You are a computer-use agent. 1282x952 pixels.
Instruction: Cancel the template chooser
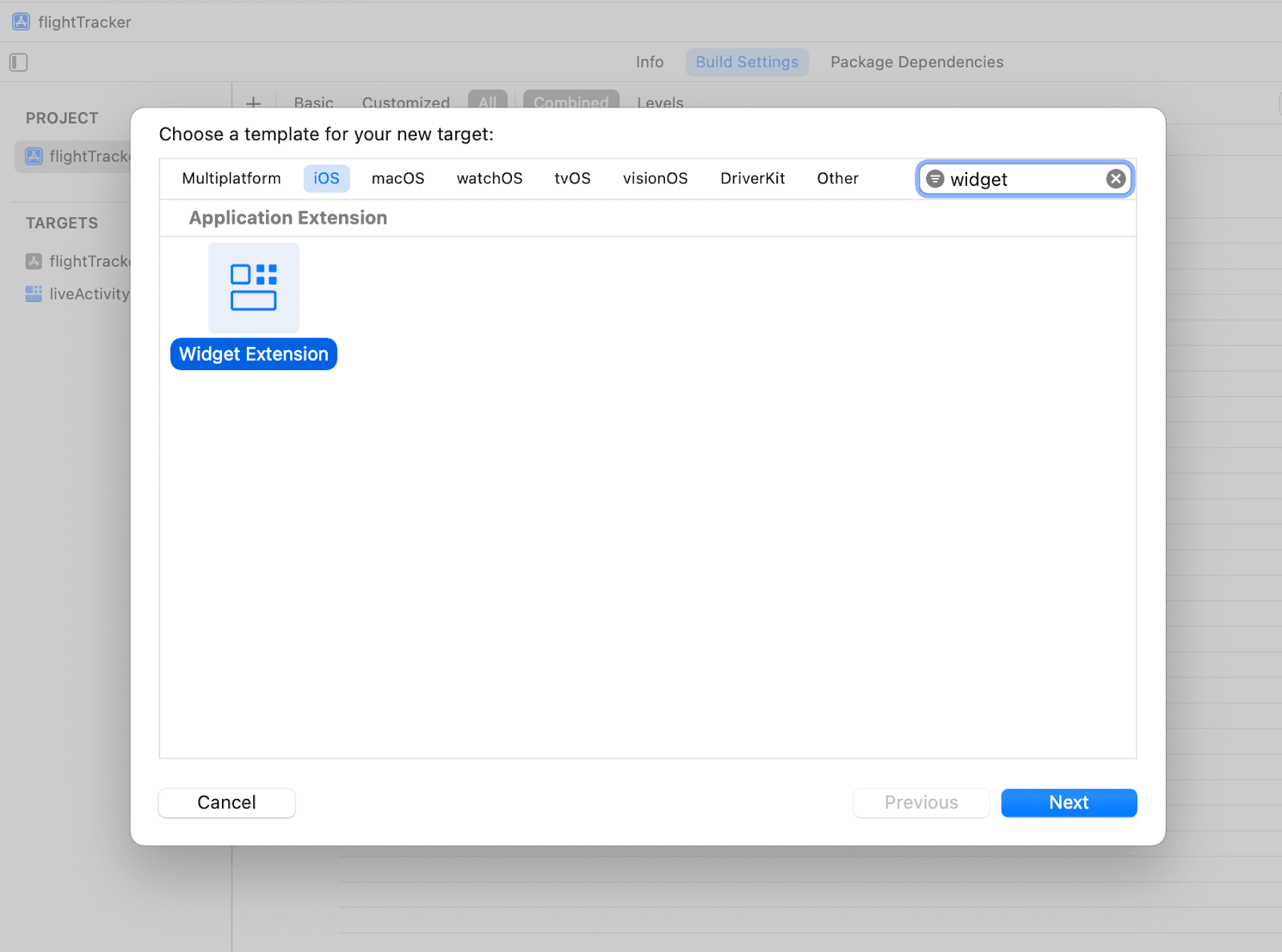point(227,802)
